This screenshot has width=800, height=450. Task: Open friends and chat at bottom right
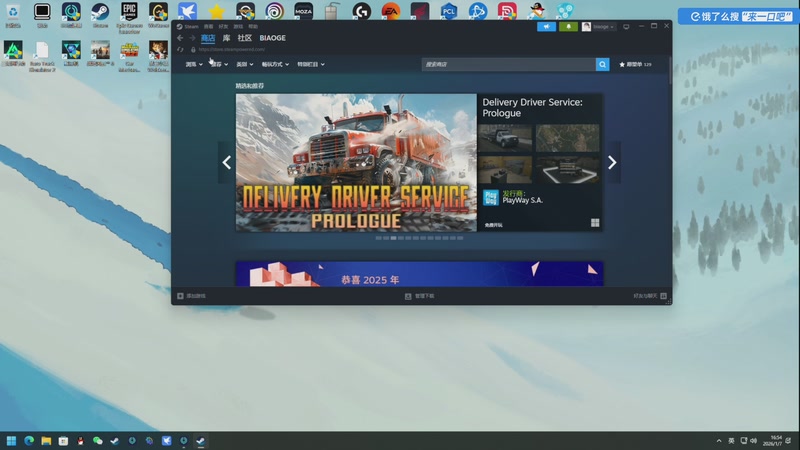point(649,296)
